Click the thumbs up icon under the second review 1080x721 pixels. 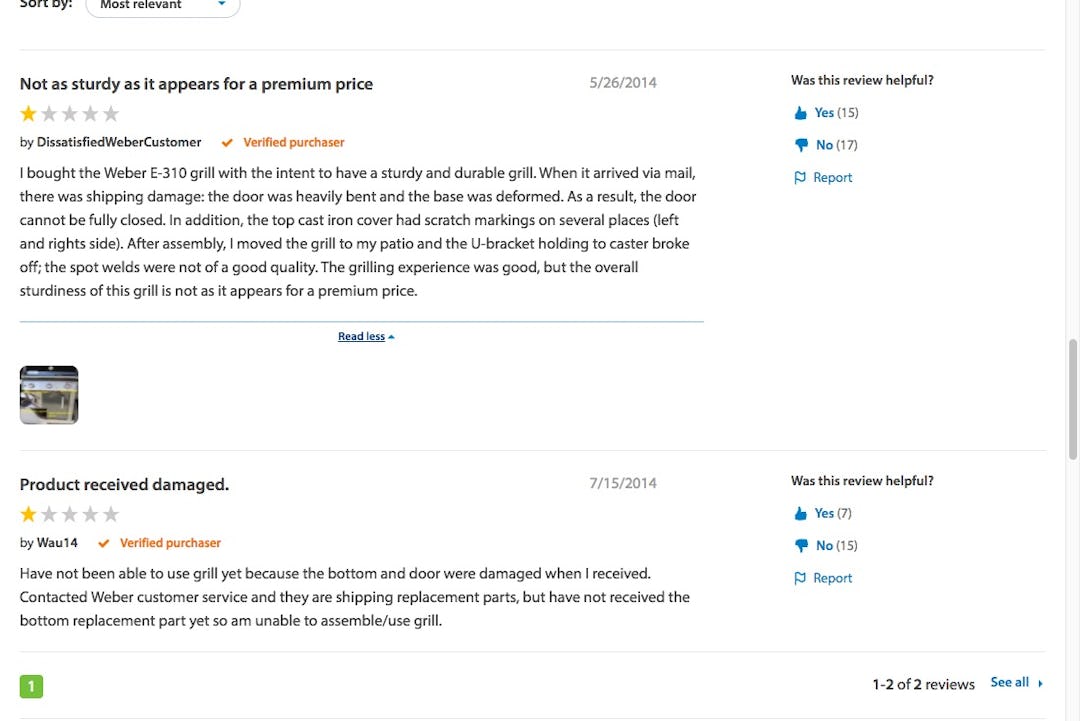click(x=801, y=513)
